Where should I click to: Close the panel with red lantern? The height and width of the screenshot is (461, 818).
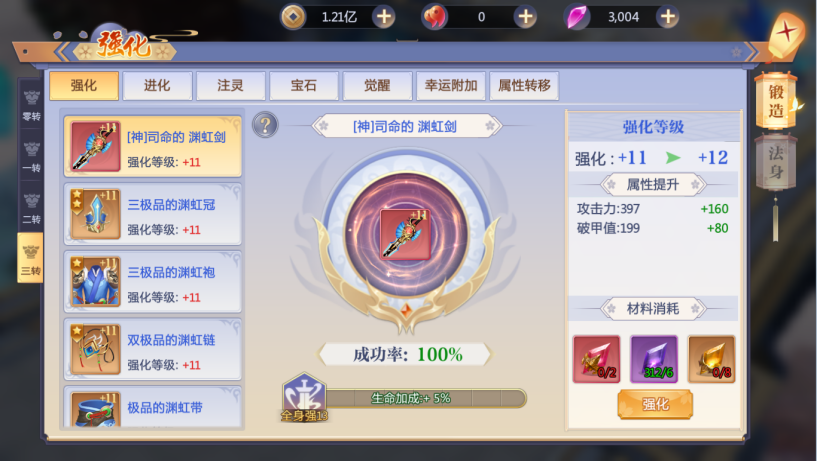tap(786, 34)
